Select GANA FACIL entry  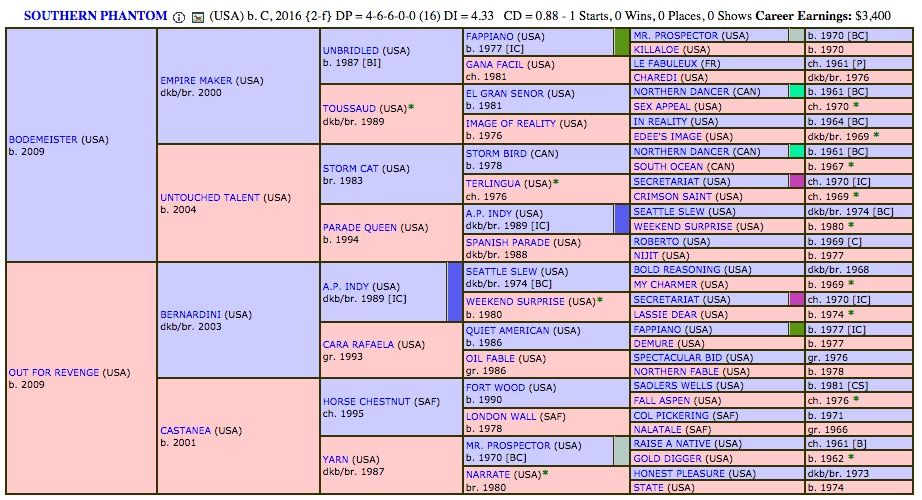click(x=494, y=65)
